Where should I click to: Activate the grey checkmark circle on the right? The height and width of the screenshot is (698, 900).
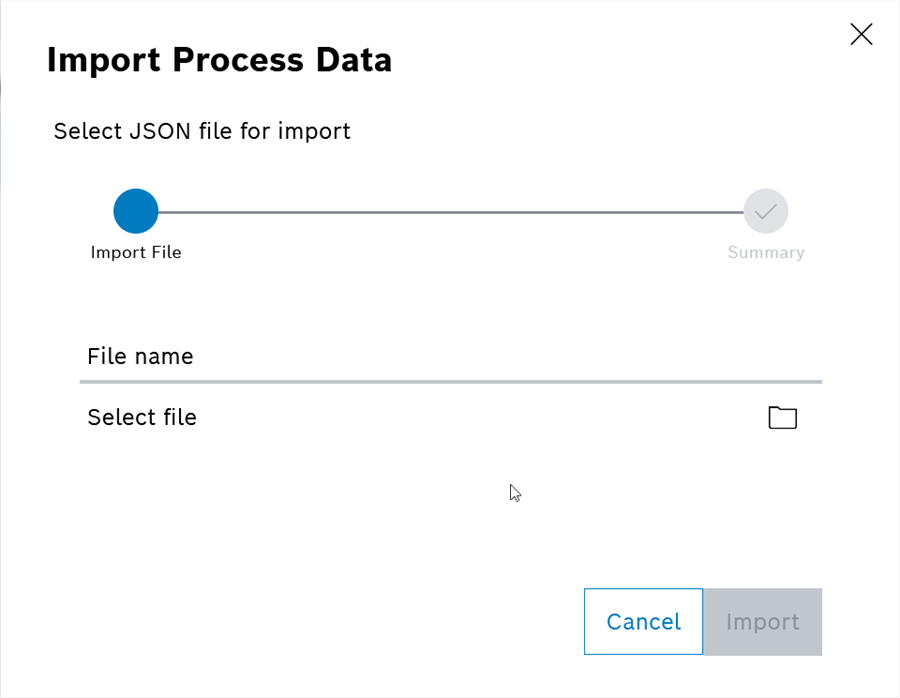(765, 211)
